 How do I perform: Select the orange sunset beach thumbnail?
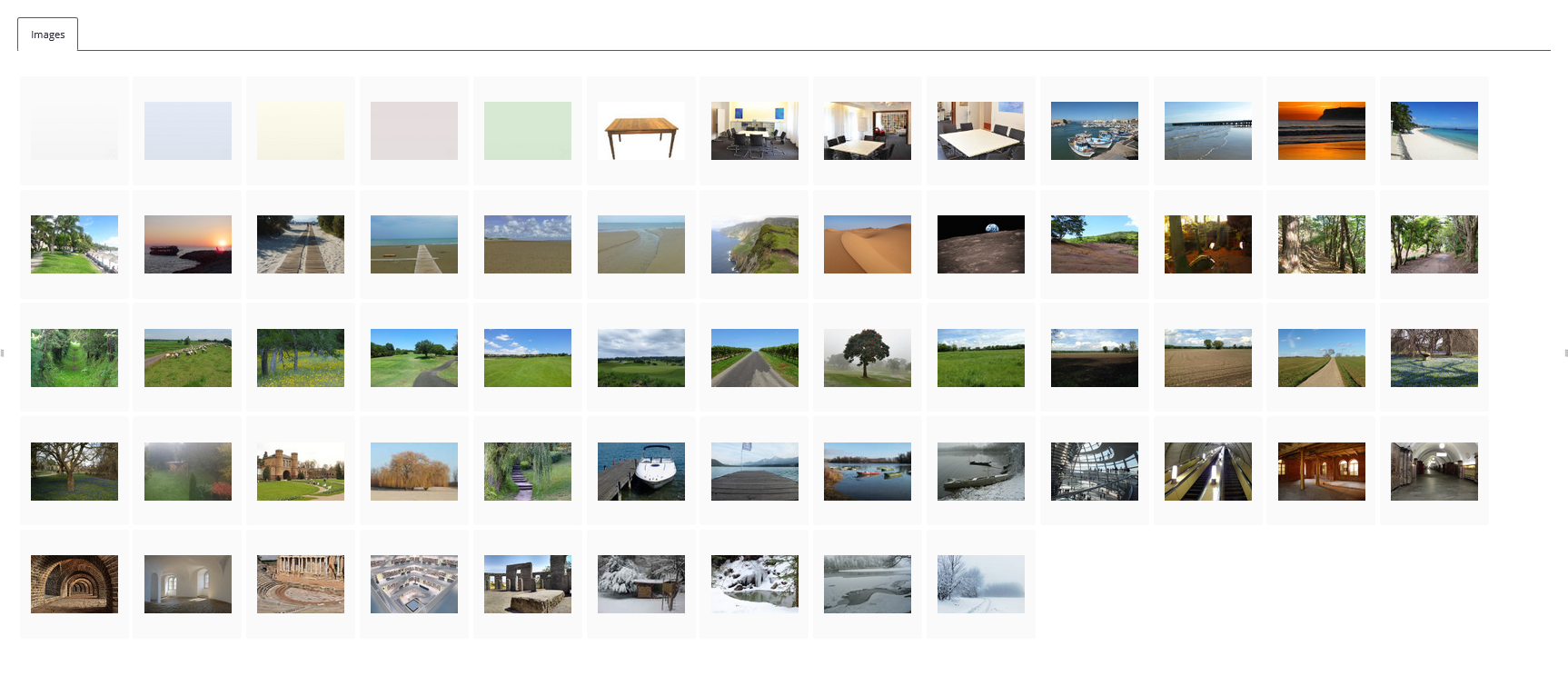(x=1322, y=131)
